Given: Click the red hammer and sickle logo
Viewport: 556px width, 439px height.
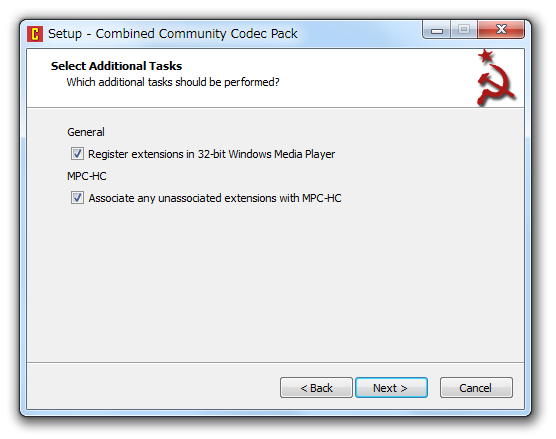Looking at the screenshot, I should click(496, 85).
